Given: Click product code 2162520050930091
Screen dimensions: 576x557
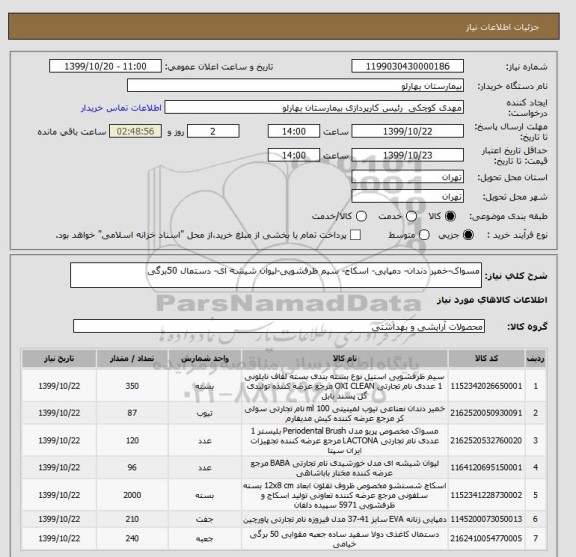Looking at the screenshot, I should [486, 413].
